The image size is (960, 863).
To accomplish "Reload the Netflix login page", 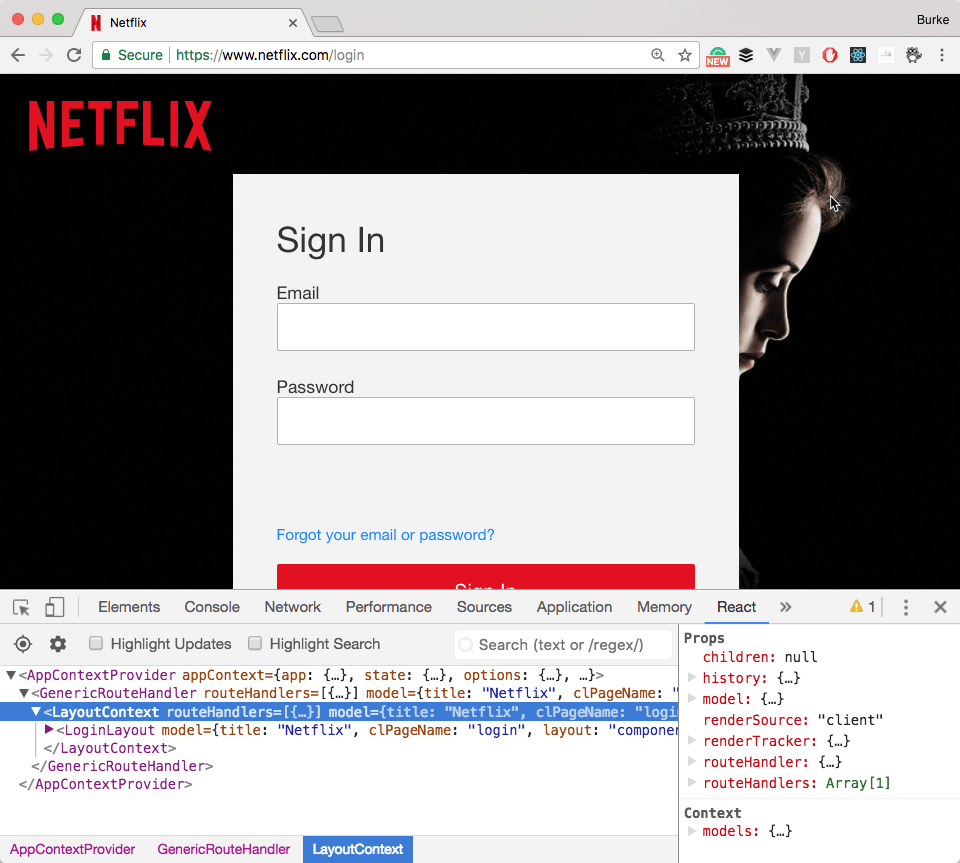I will 74,55.
